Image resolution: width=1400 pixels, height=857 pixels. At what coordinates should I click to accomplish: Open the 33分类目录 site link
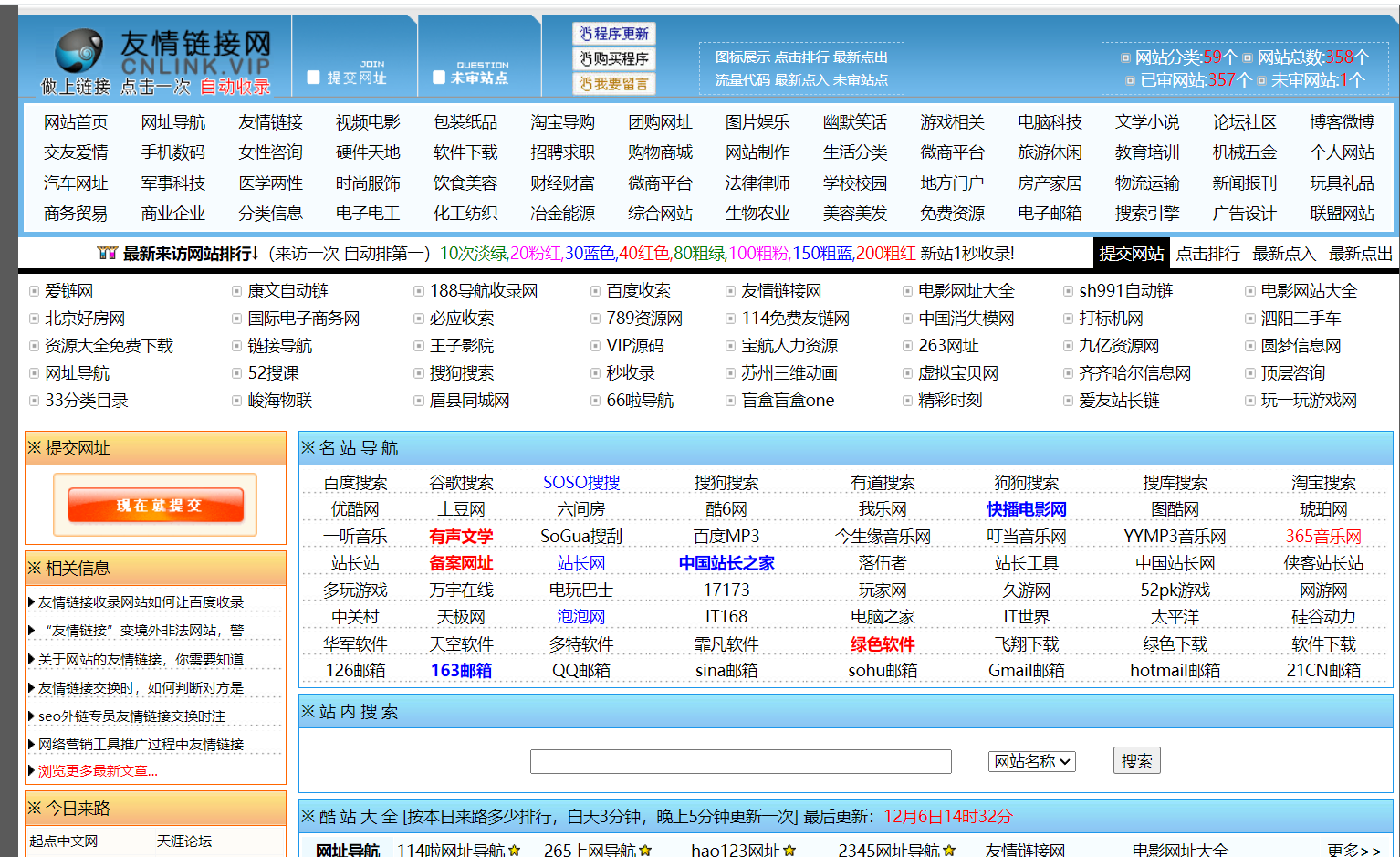(87, 401)
